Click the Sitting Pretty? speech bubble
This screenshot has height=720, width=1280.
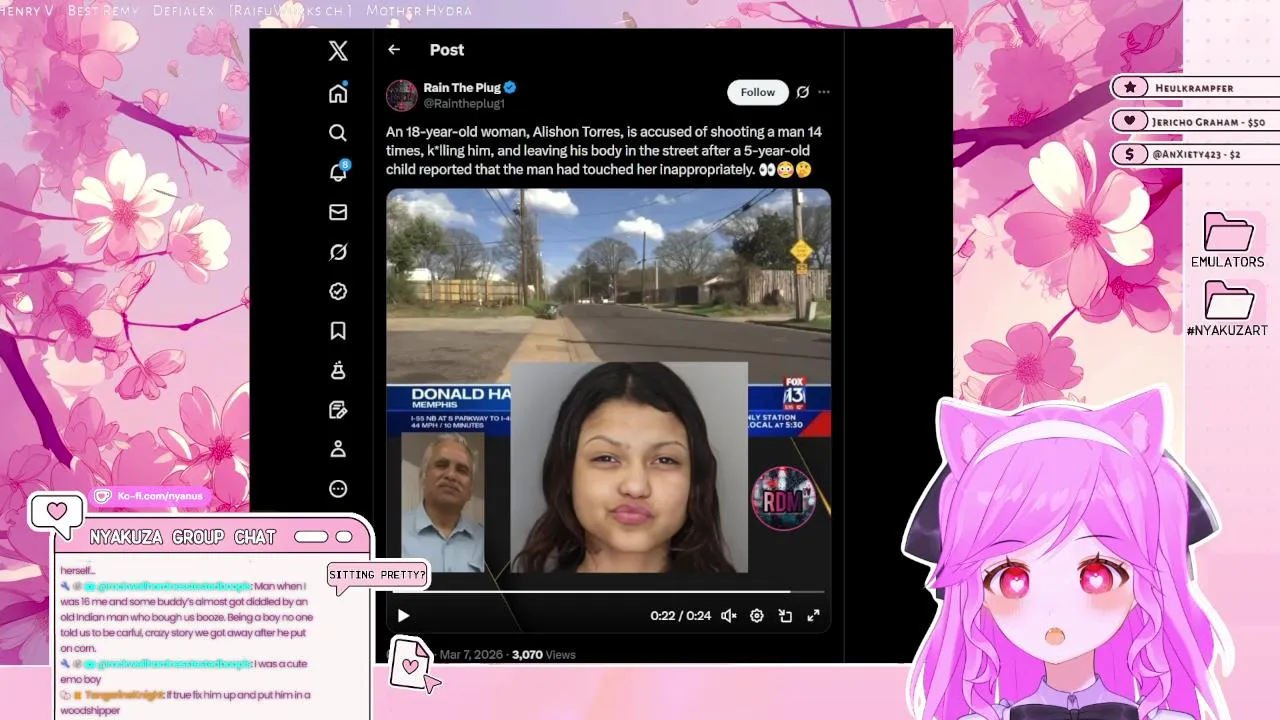click(x=377, y=575)
